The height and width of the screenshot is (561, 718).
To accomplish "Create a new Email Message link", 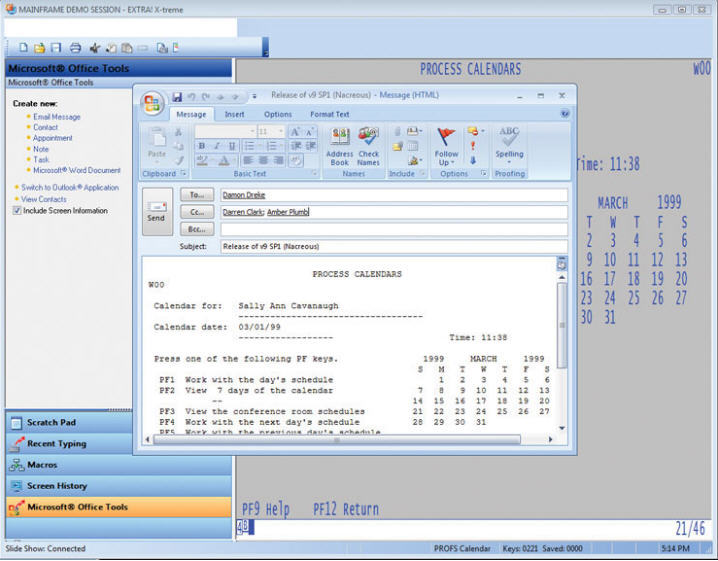I will (x=57, y=117).
